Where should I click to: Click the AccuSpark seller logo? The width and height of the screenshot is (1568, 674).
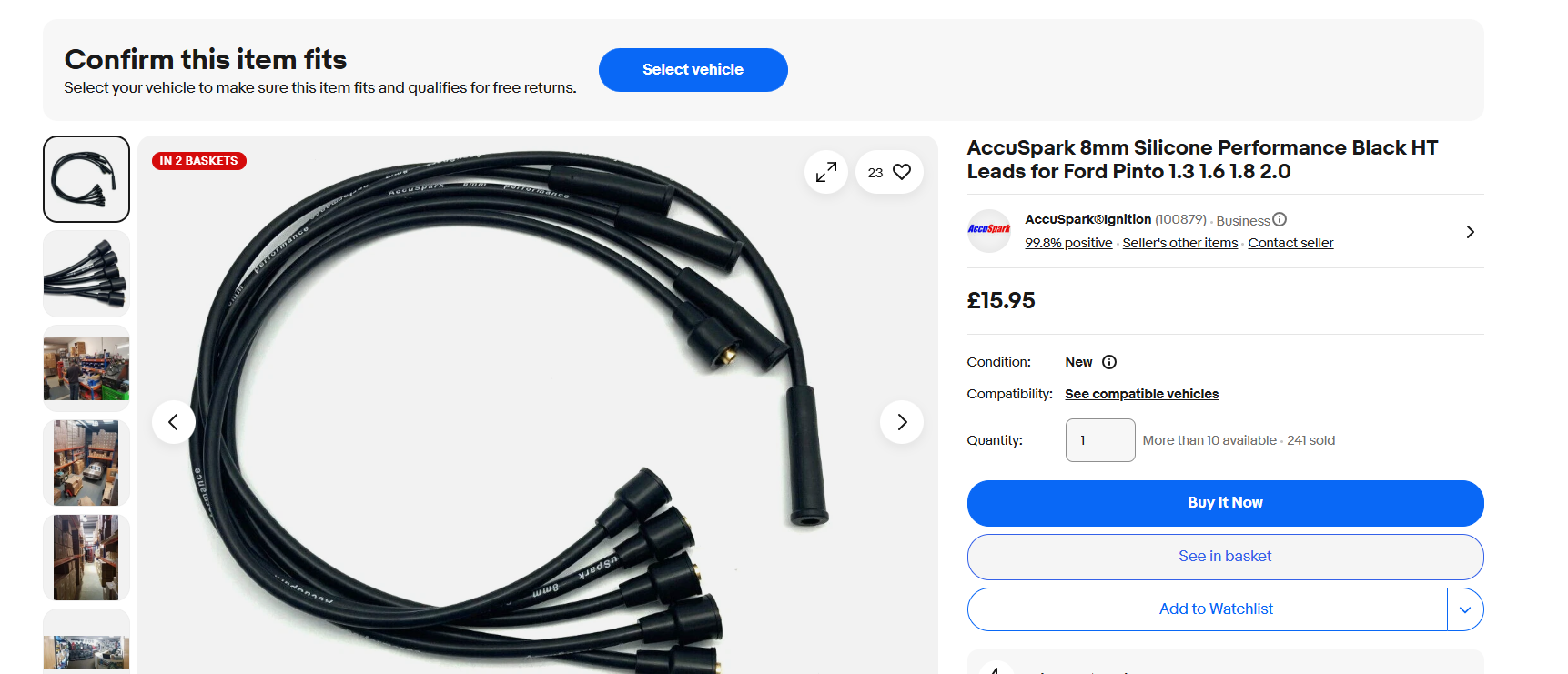[989, 231]
